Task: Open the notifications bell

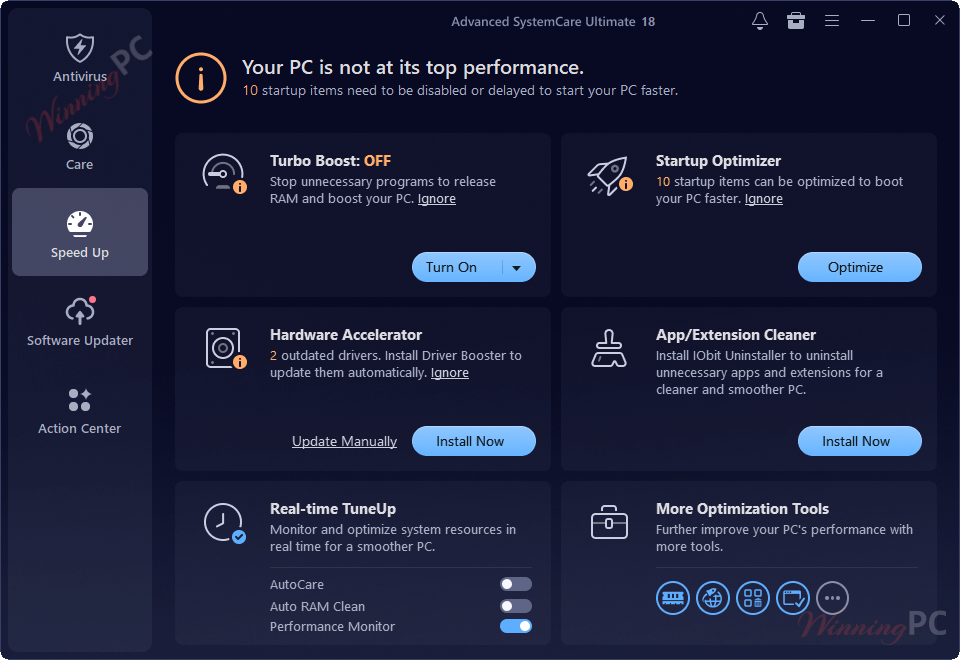Action: 760,21
